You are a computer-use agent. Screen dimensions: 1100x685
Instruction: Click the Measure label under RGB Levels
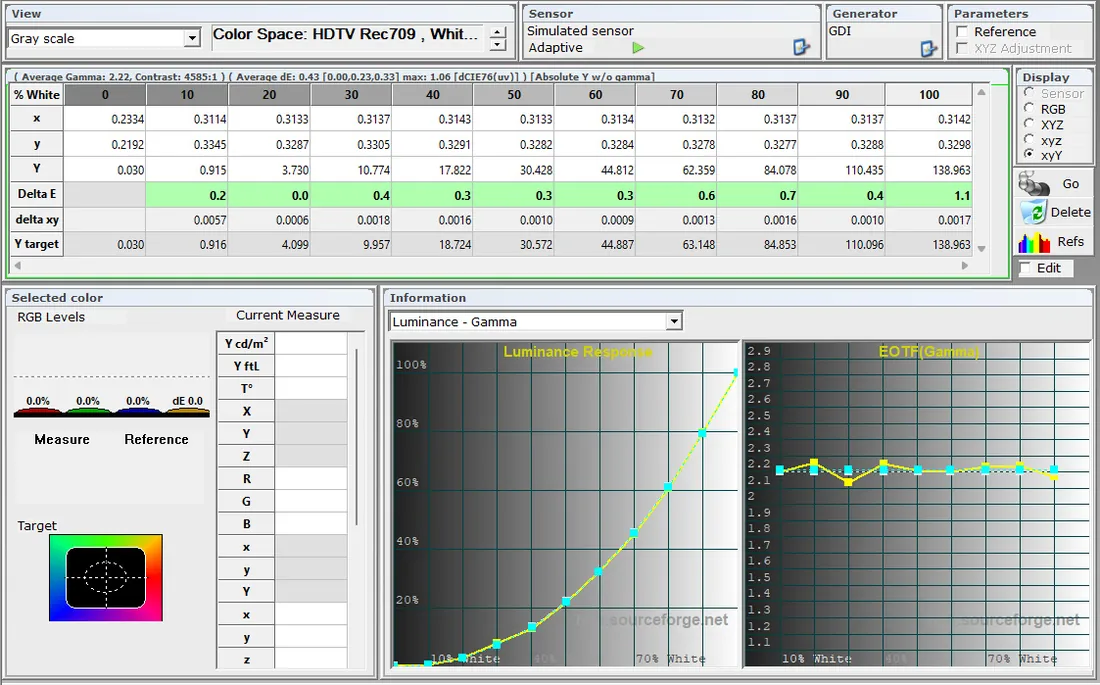point(62,439)
